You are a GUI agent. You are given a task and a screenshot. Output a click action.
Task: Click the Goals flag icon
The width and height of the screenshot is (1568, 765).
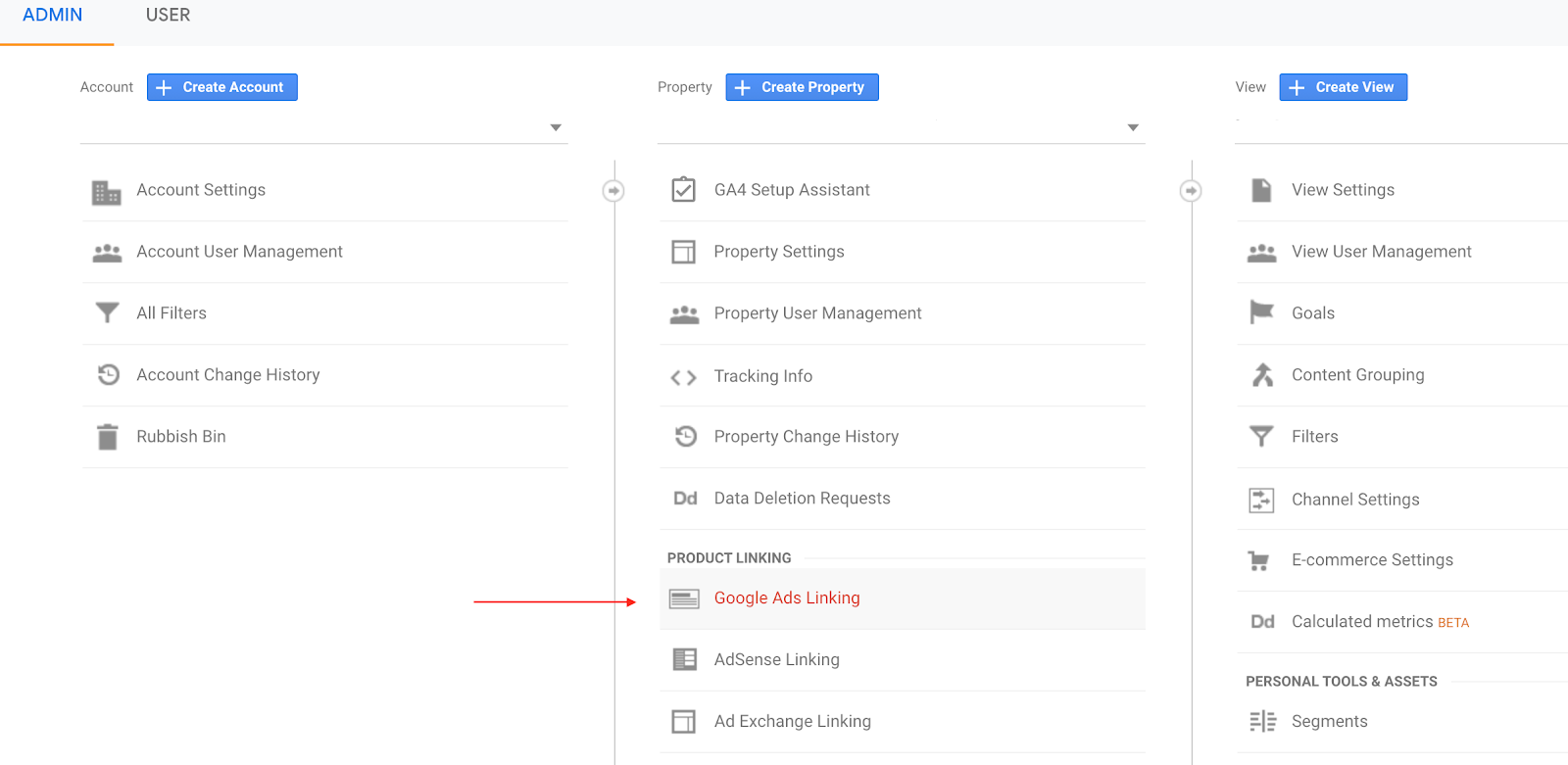tap(1261, 312)
